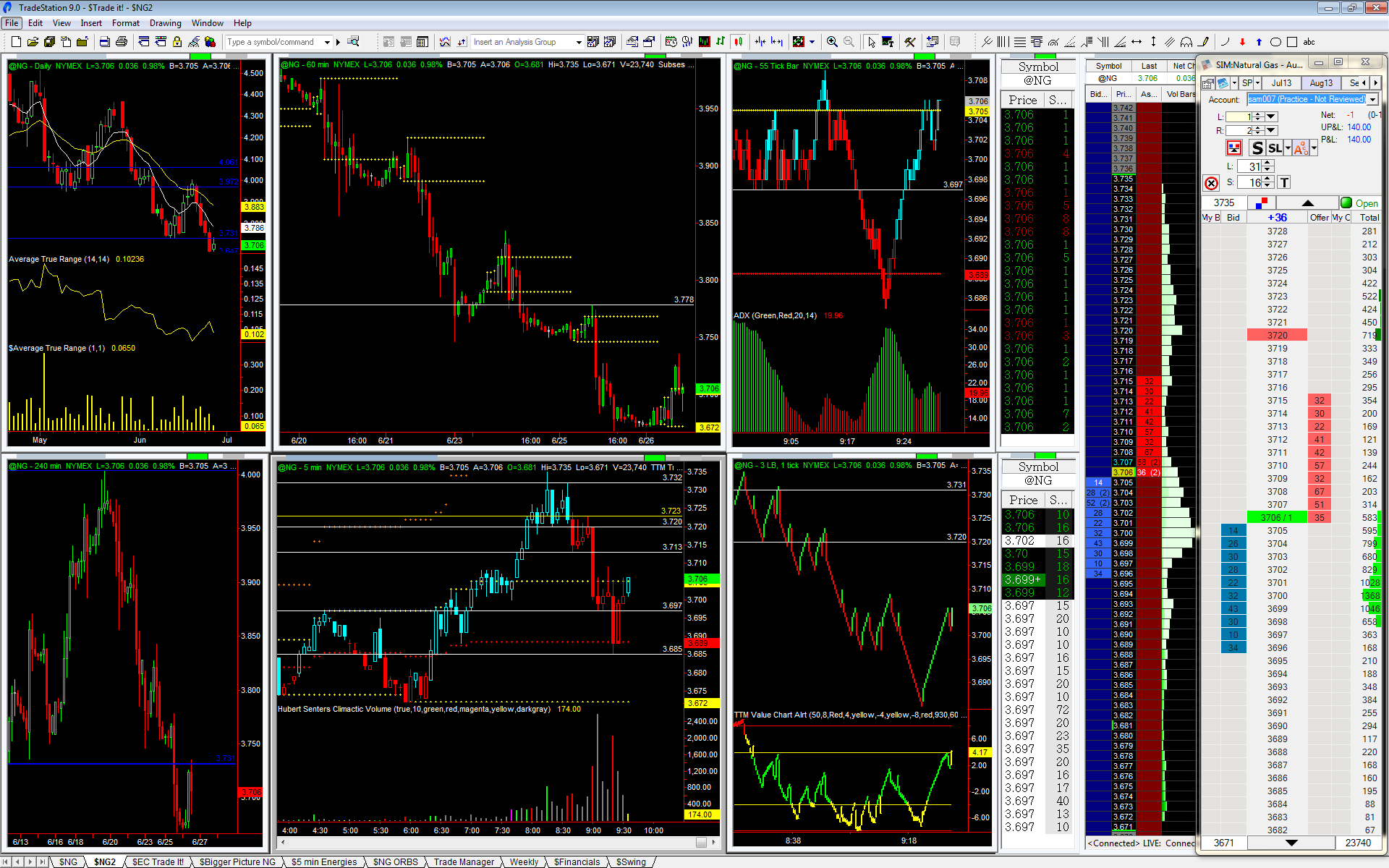
Task: Open the Insert an Analysis Group dropdown
Action: tap(579, 42)
